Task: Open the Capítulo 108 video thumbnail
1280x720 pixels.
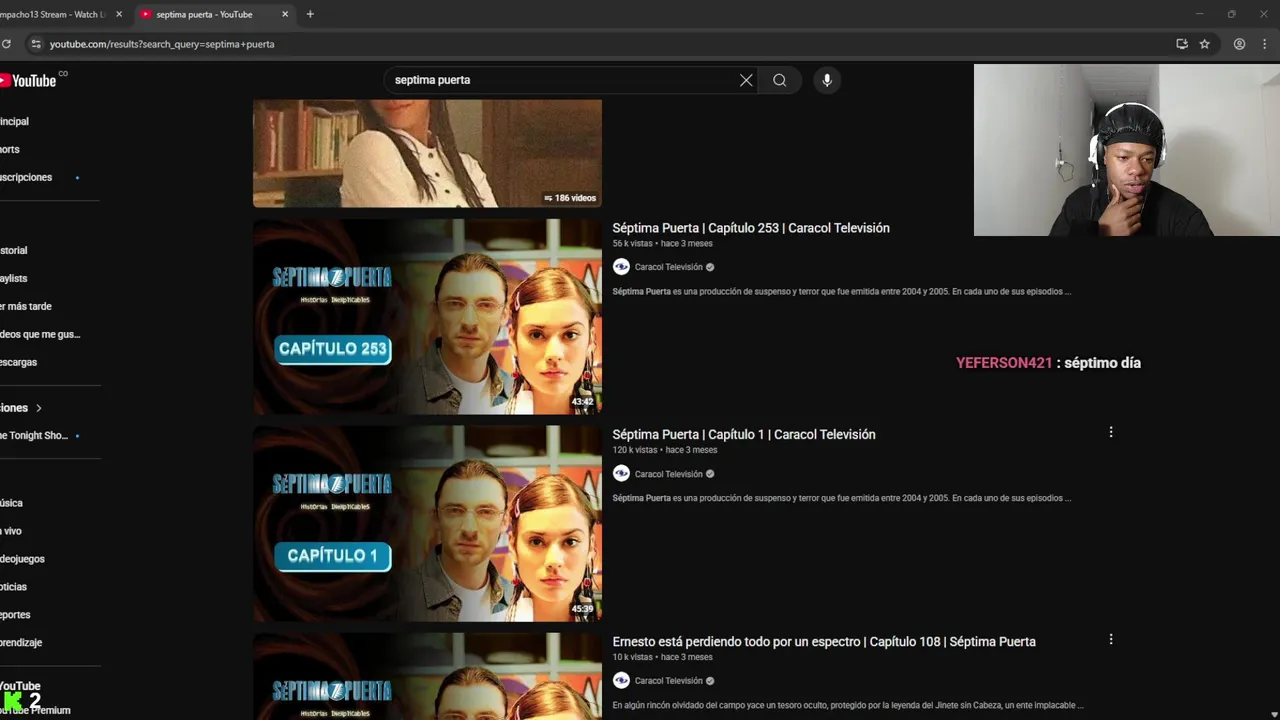Action: (427, 676)
